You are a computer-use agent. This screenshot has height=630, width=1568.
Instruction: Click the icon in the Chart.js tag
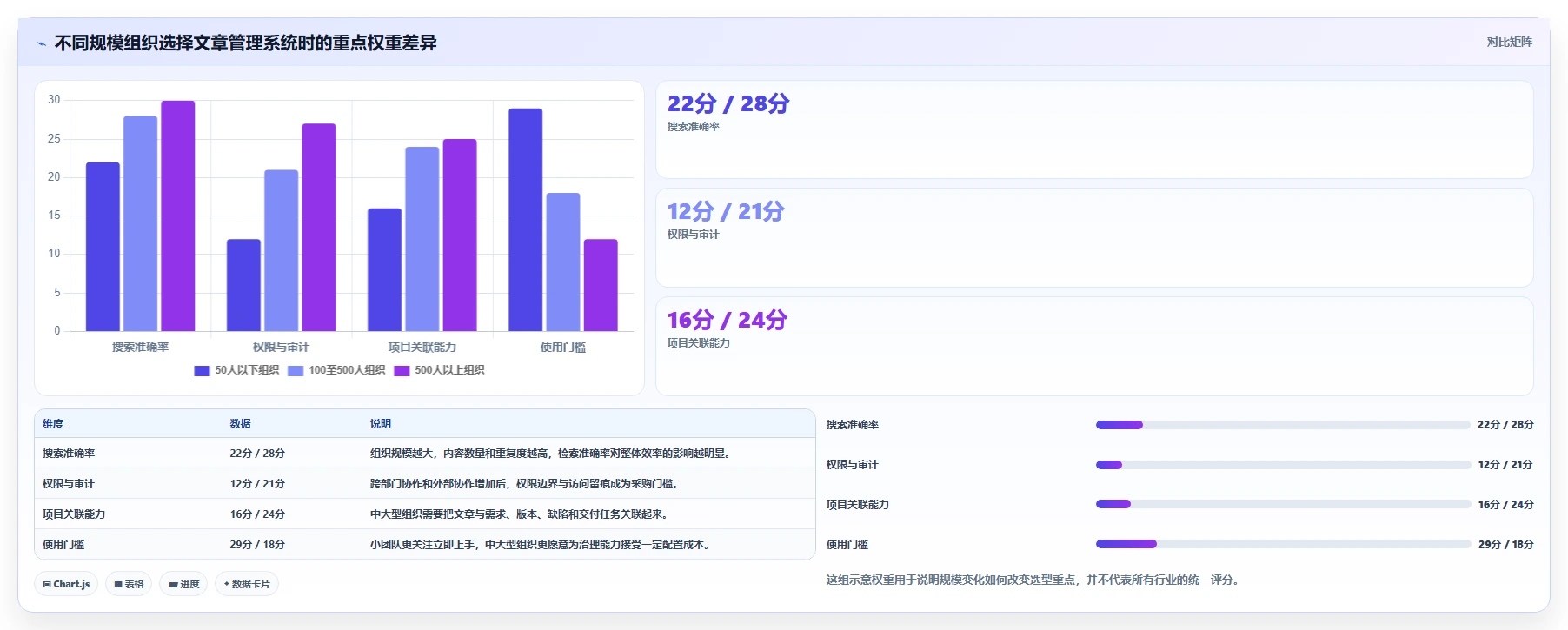47,585
